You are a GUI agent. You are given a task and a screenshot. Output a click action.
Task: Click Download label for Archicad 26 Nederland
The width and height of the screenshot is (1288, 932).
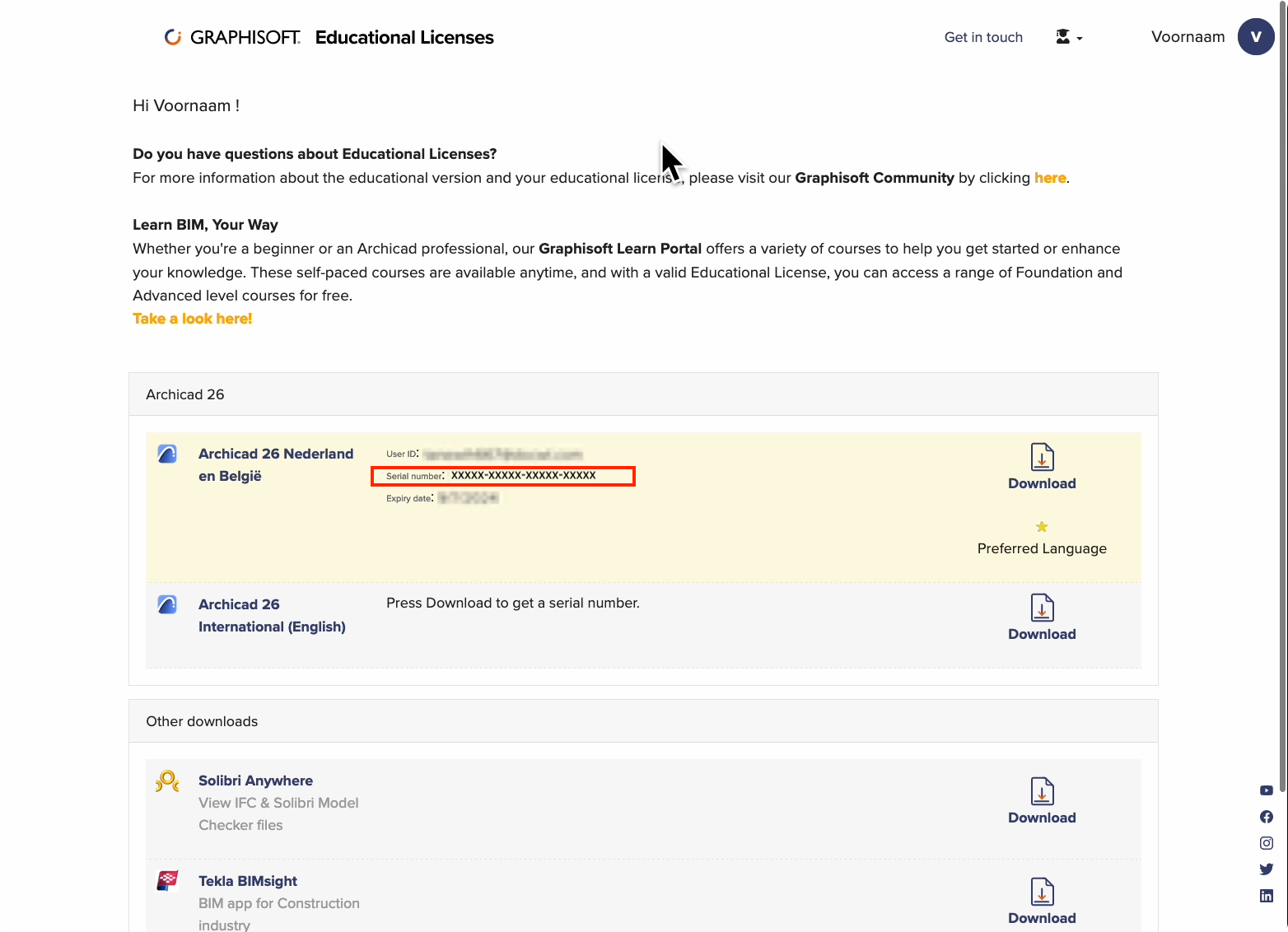click(1042, 483)
